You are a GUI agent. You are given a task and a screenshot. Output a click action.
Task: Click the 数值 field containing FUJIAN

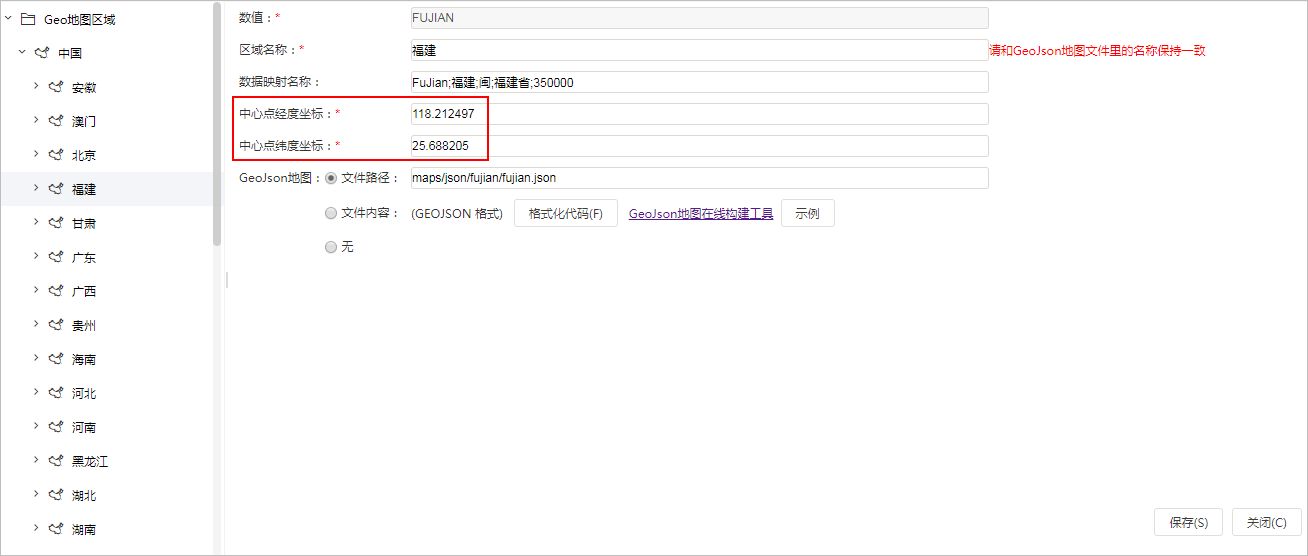coord(699,18)
